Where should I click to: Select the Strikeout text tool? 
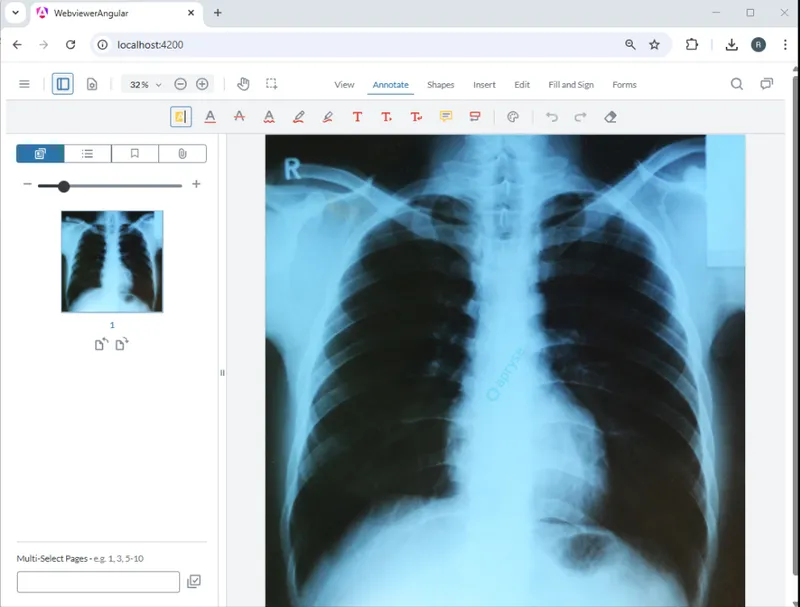click(x=239, y=117)
